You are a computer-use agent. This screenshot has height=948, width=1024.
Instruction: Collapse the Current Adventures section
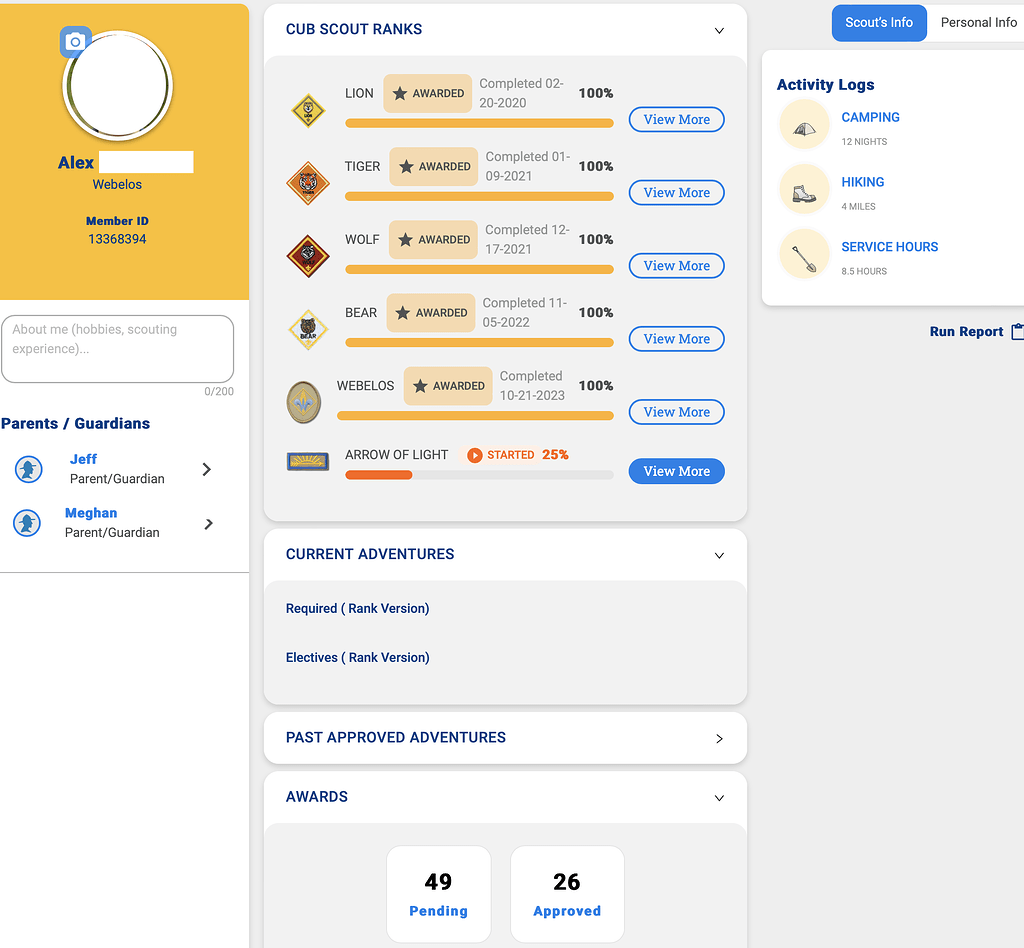point(719,555)
